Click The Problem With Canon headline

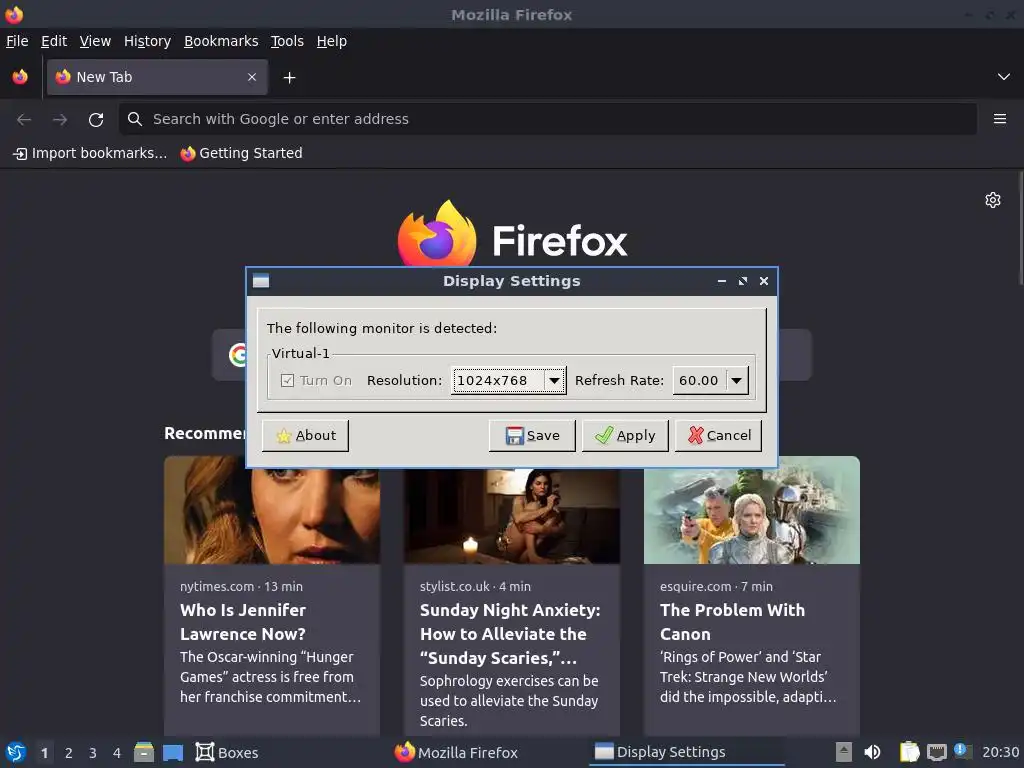coord(732,622)
